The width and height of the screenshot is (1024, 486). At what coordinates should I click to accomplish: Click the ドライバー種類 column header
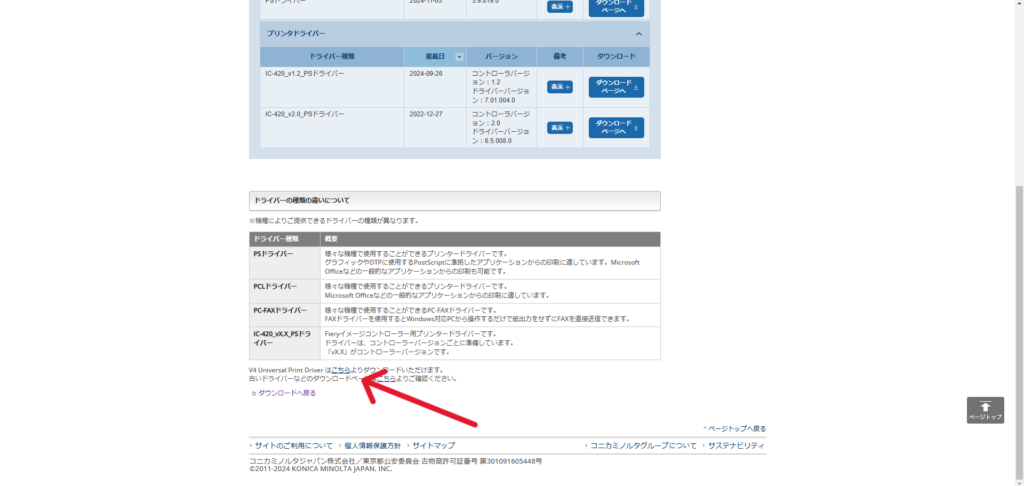[x=331, y=57]
